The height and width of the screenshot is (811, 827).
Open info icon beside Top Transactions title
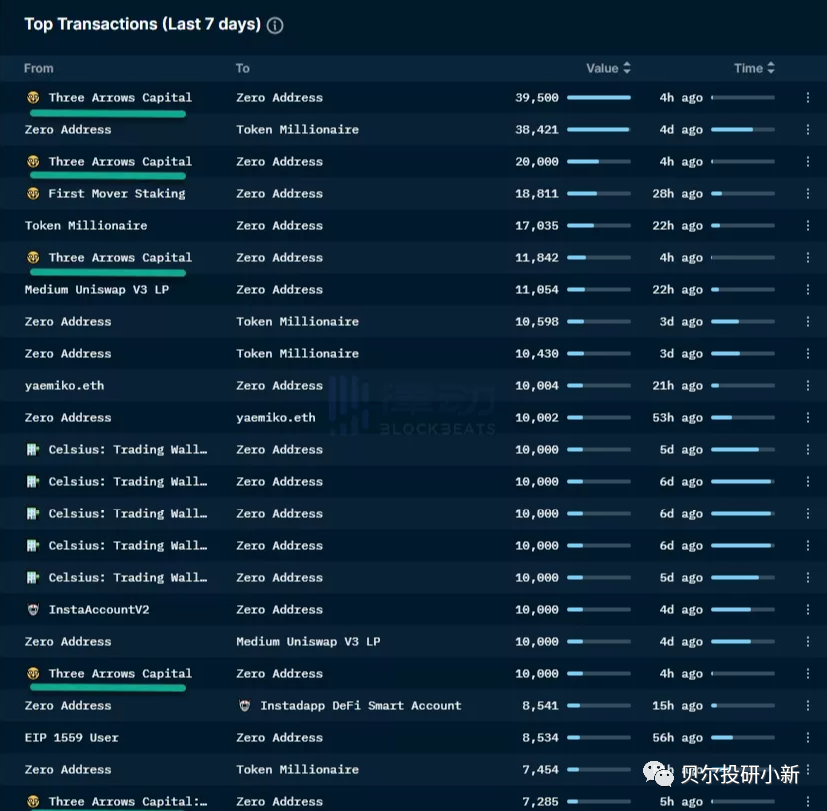(x=275, y=25)
